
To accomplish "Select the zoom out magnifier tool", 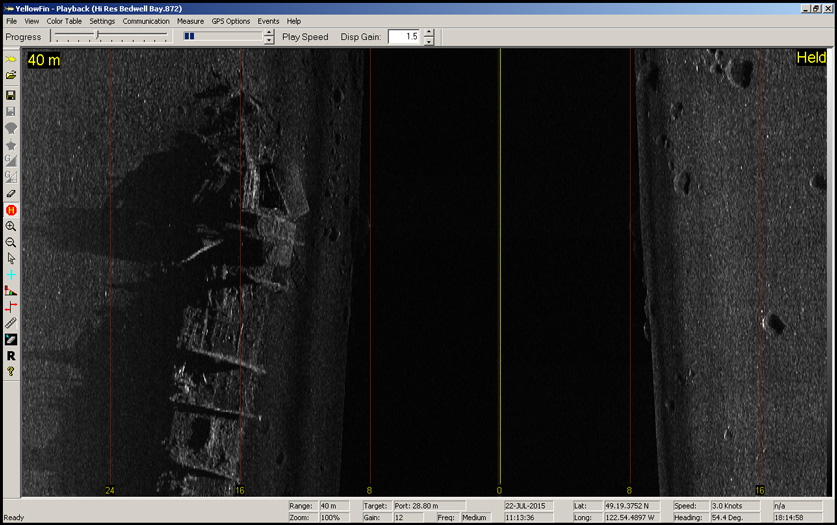I will 11,243.
